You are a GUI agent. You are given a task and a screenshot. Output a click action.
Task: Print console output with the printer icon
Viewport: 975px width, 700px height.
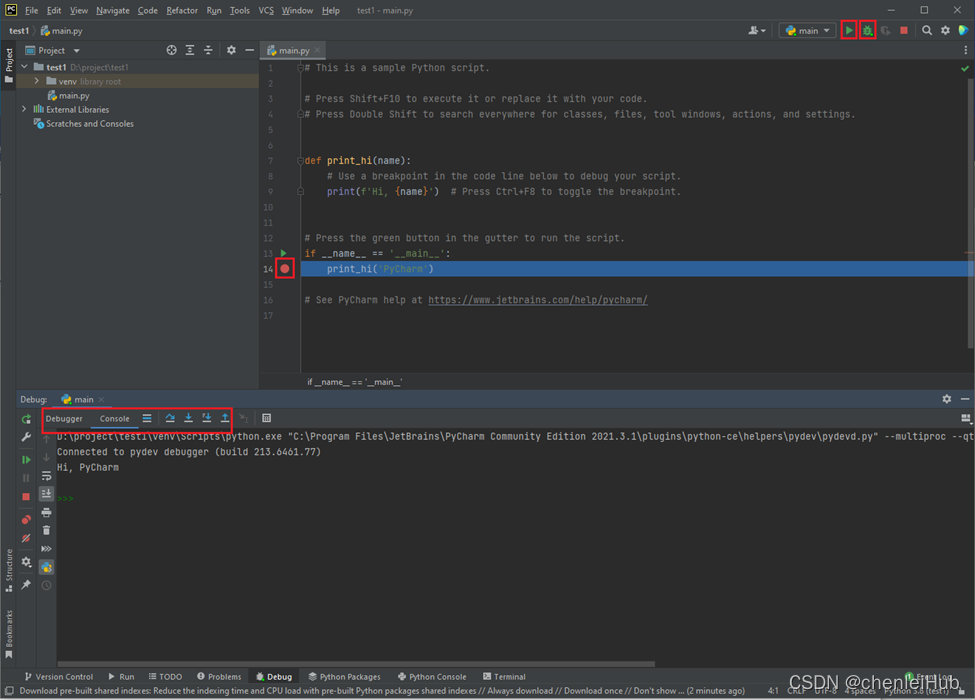tap(46, 512)
